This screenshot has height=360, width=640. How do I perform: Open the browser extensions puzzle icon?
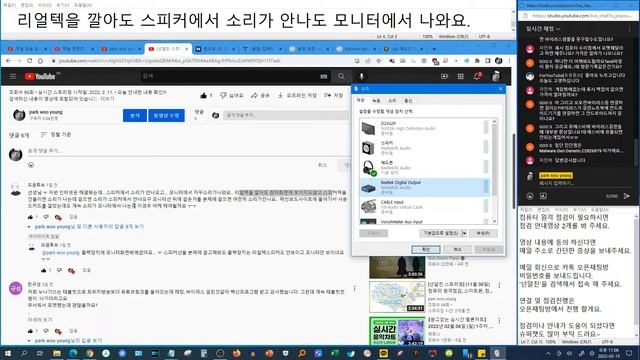click(x=477, y=60)
